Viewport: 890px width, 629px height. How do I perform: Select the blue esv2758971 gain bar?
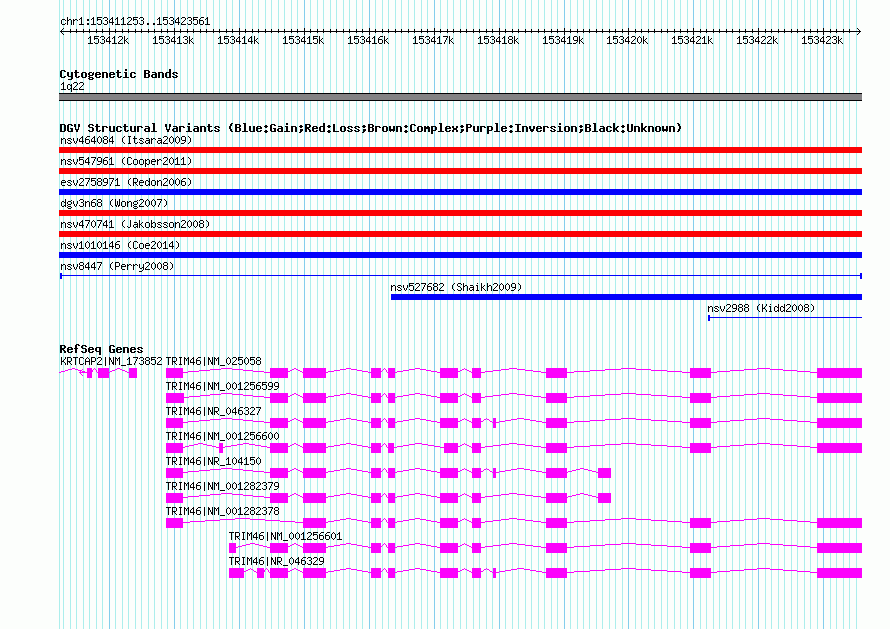tap(460, 192)
